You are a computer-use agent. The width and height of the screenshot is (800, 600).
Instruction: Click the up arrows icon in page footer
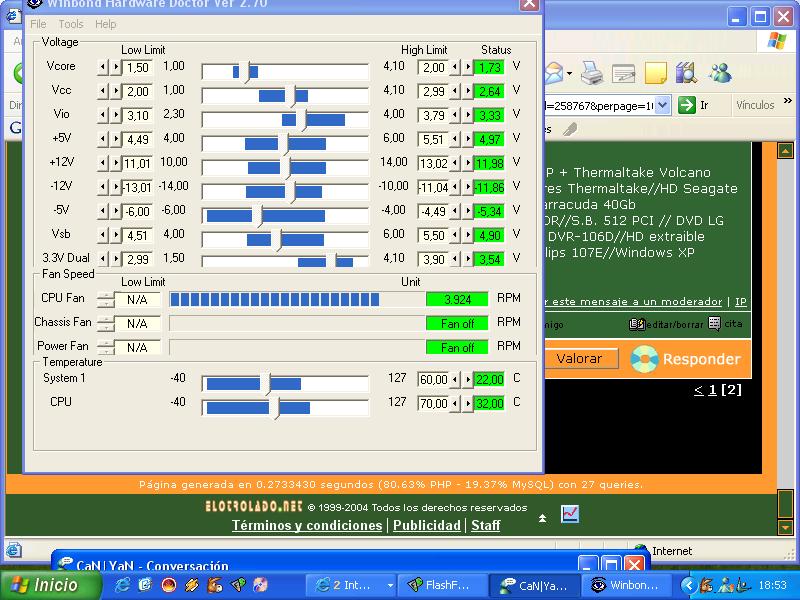[x=542, y=518]
